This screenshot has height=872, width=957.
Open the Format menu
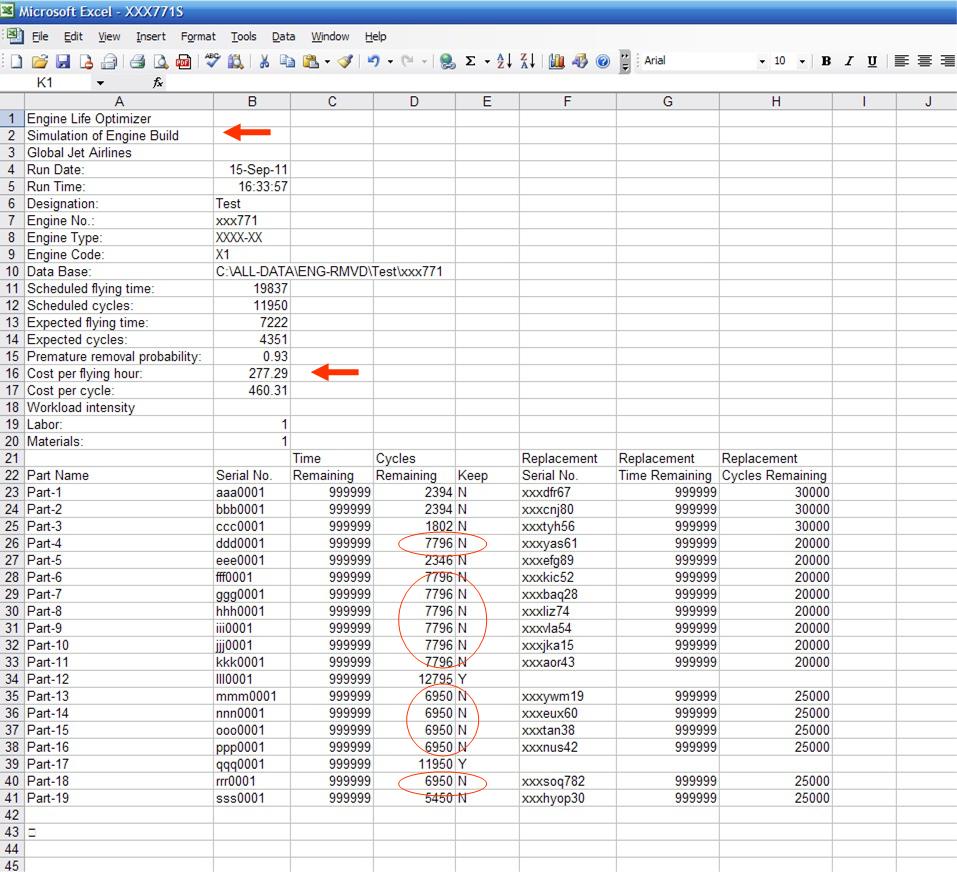tap(198, 37)
